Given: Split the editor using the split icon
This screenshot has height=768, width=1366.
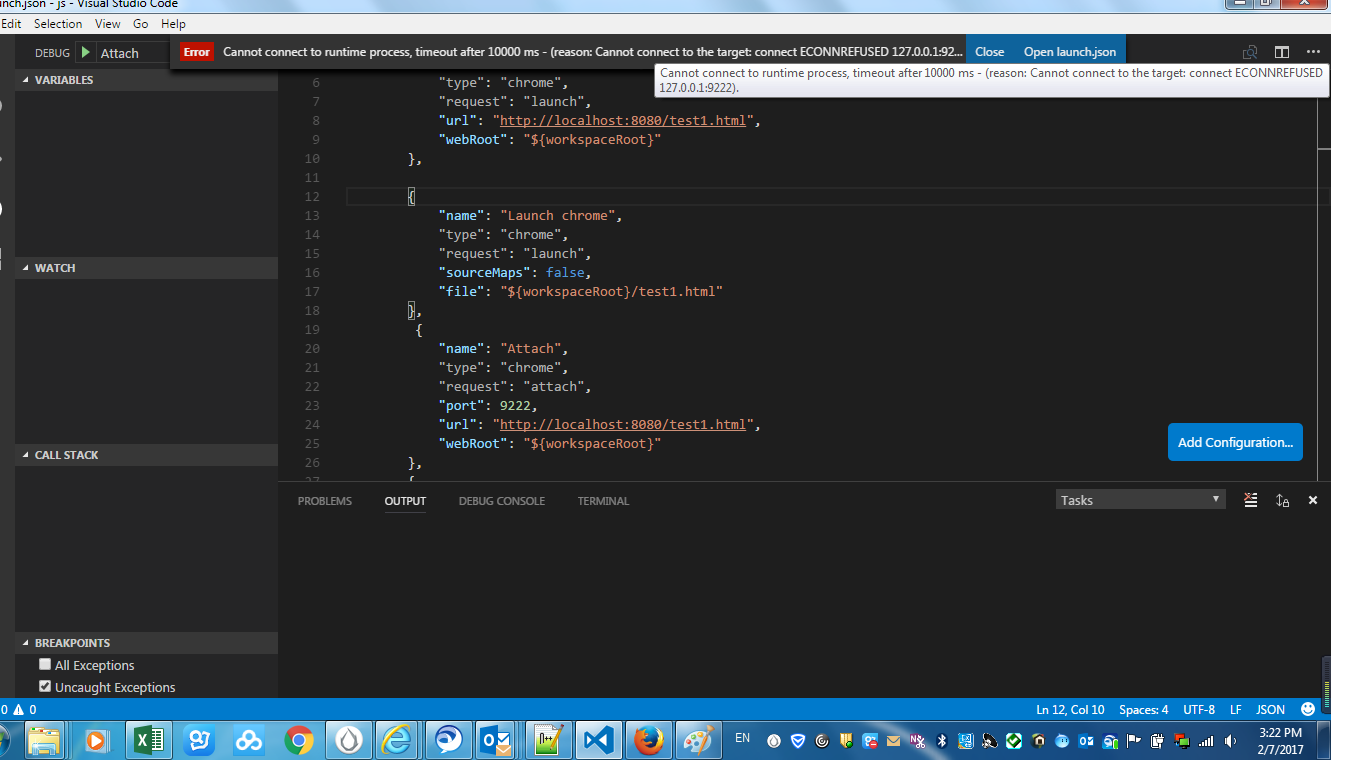Looking at the screenshot, I should click(x=1281, y=52).
